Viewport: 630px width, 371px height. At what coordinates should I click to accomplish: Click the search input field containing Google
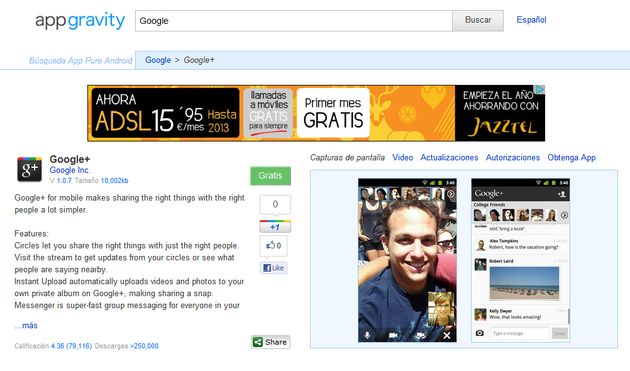click(294, 21)
